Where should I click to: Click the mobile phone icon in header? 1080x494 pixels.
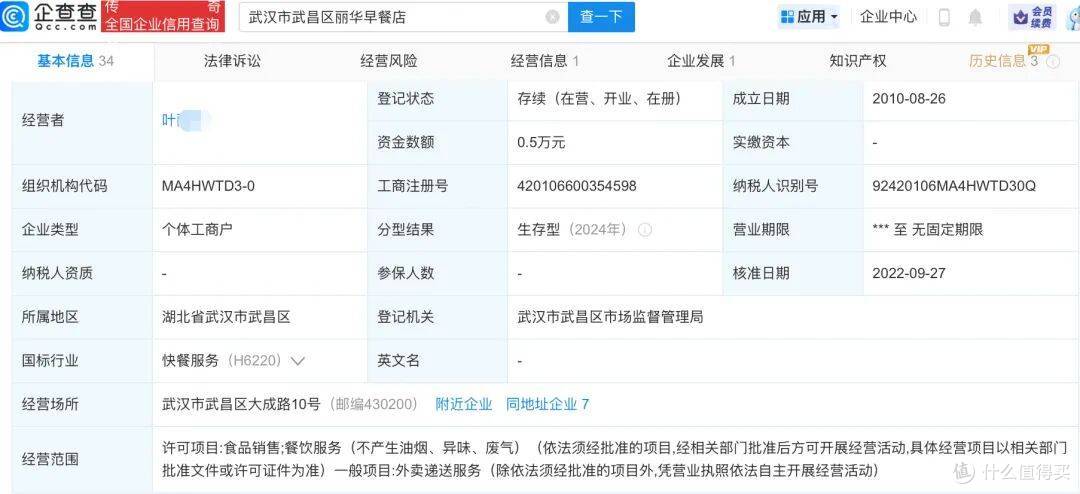(944, 17)
